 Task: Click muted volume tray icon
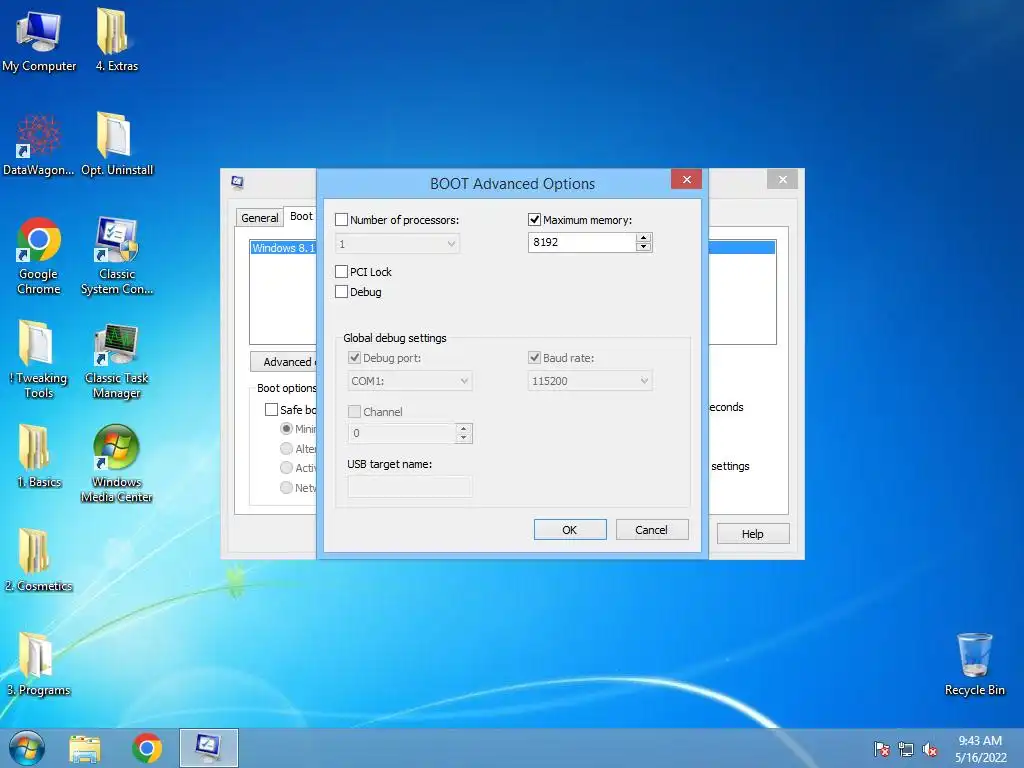pyautogui.click(x=930, y=749)
